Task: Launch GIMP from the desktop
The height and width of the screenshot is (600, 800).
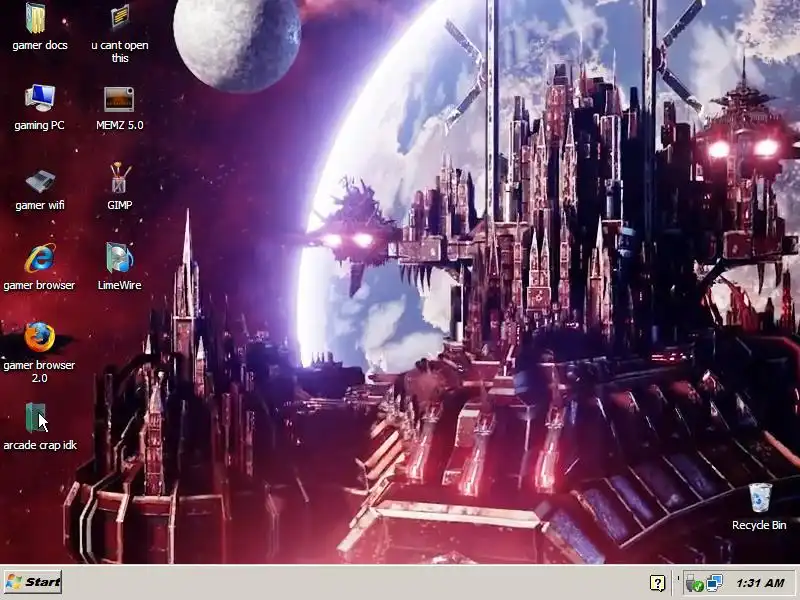Action: (x=119, y=178)
